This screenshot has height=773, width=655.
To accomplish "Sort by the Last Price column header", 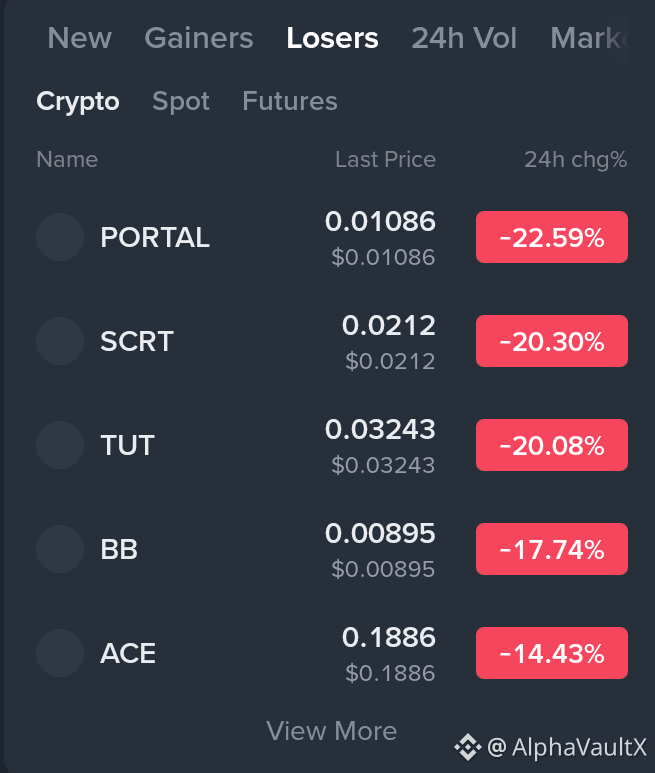I will (x=385, y=160).
